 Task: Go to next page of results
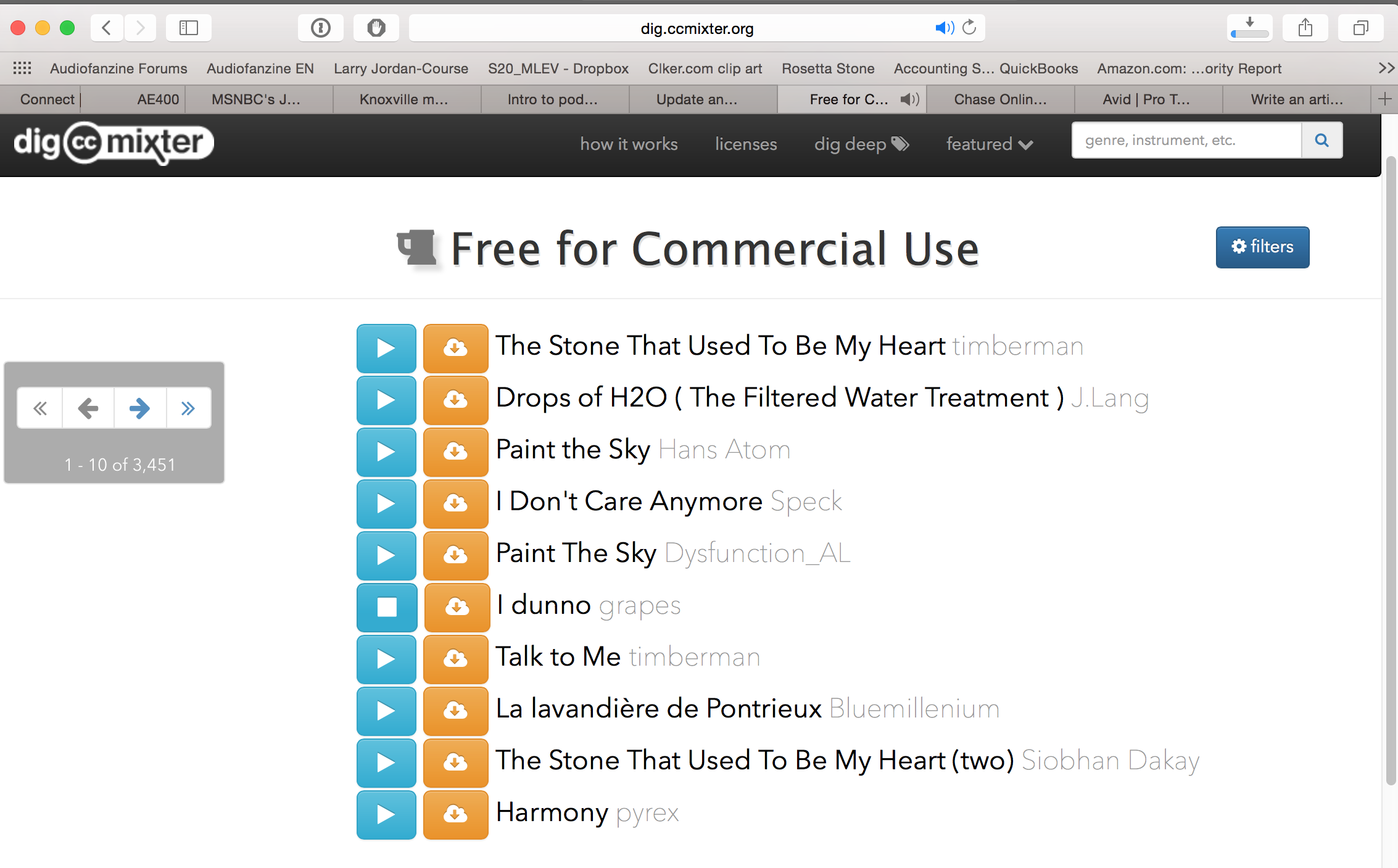(x=139, y=408)
